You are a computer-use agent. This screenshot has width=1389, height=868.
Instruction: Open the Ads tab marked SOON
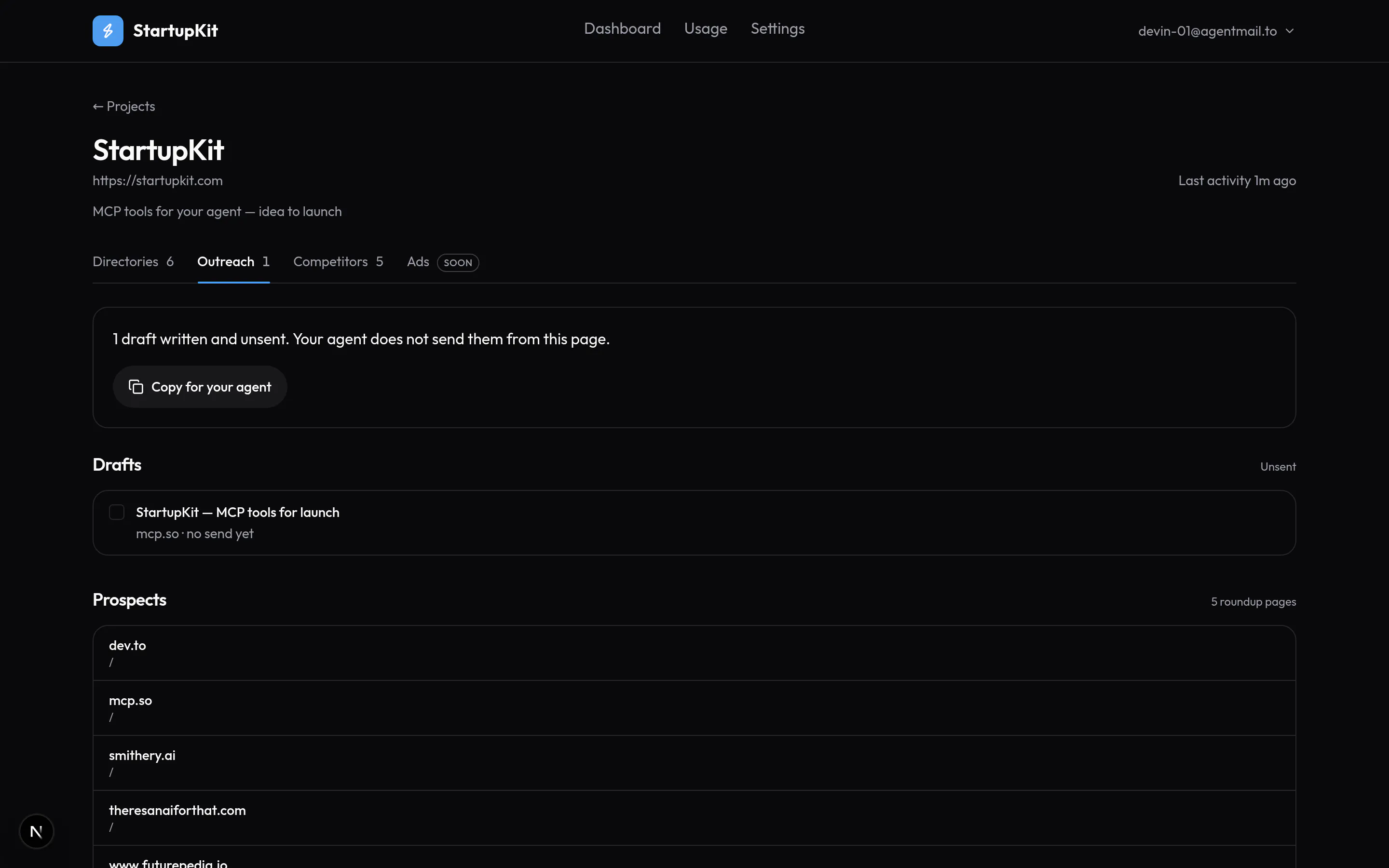click(443, 262)
